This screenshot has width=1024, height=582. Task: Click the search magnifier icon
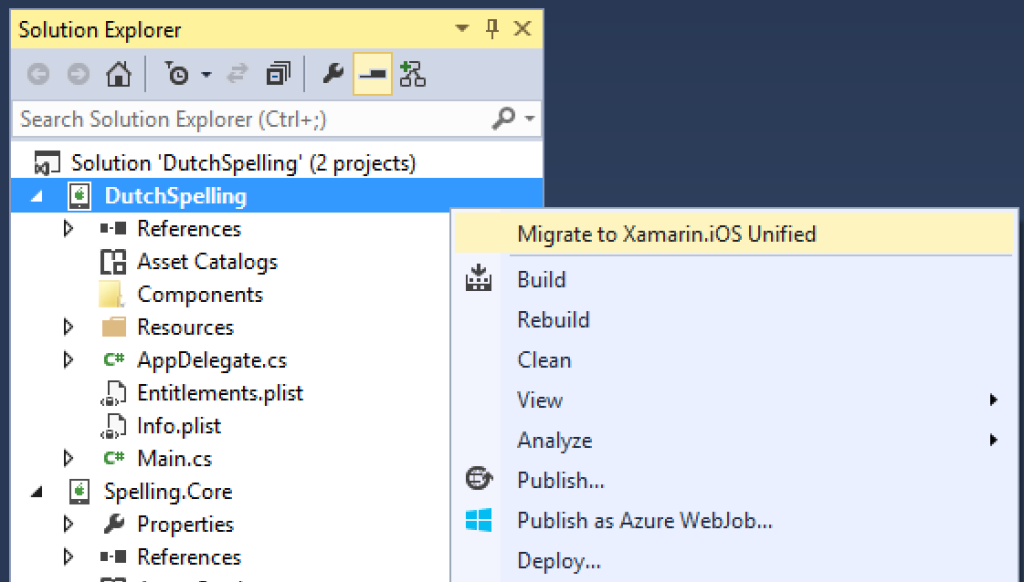pos(504,119)
